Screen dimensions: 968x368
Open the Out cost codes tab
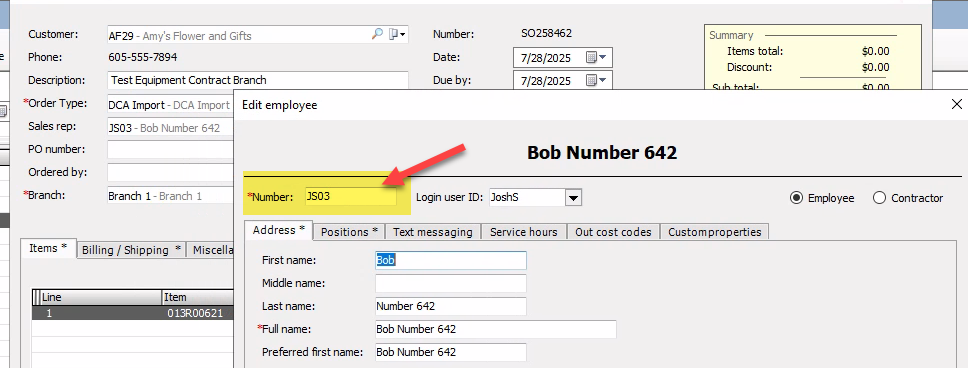[613, 232]
